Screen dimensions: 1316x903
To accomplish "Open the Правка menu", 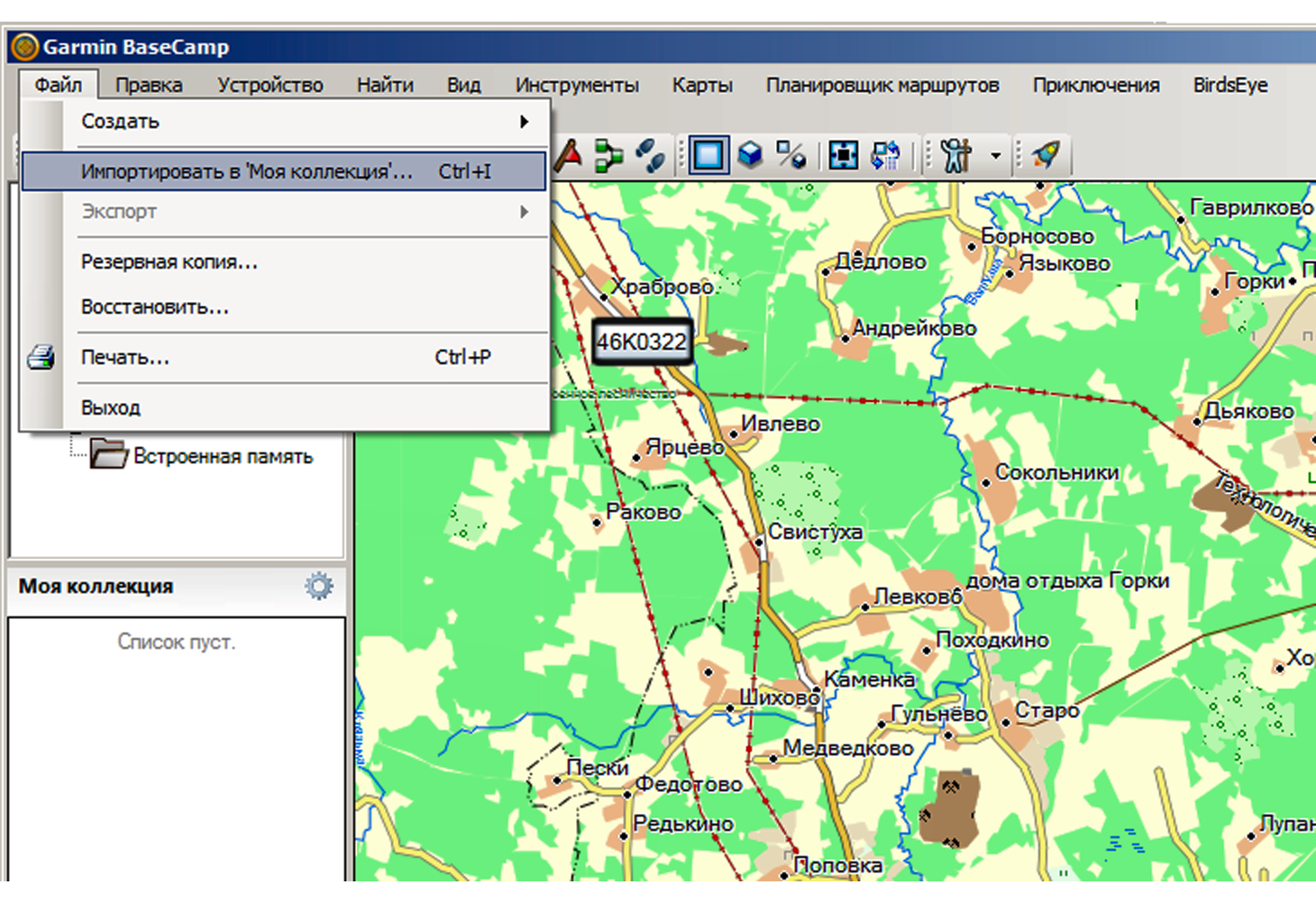I will click(149, 85).
